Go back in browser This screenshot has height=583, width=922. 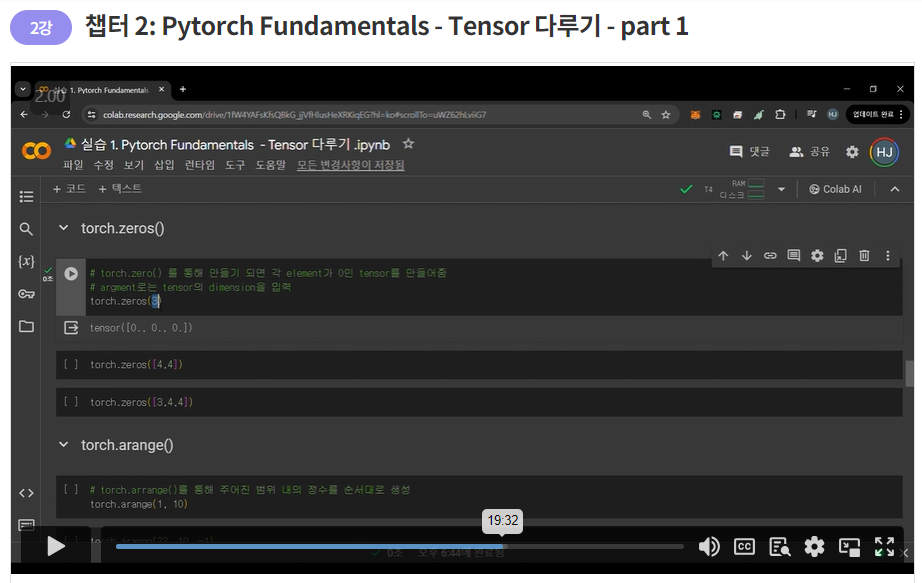[x=24, y=115]
